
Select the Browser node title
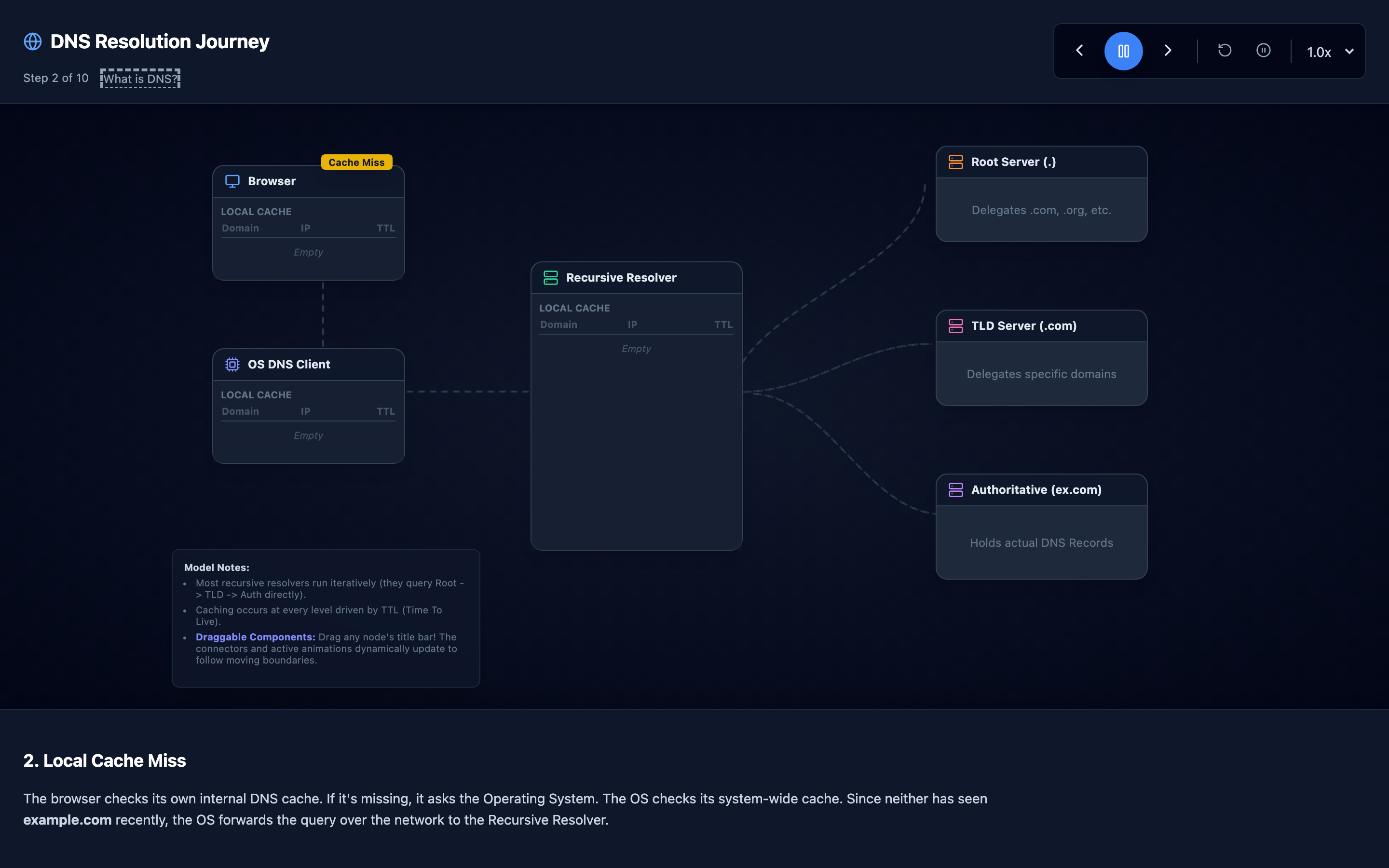(x=272, y=181)
